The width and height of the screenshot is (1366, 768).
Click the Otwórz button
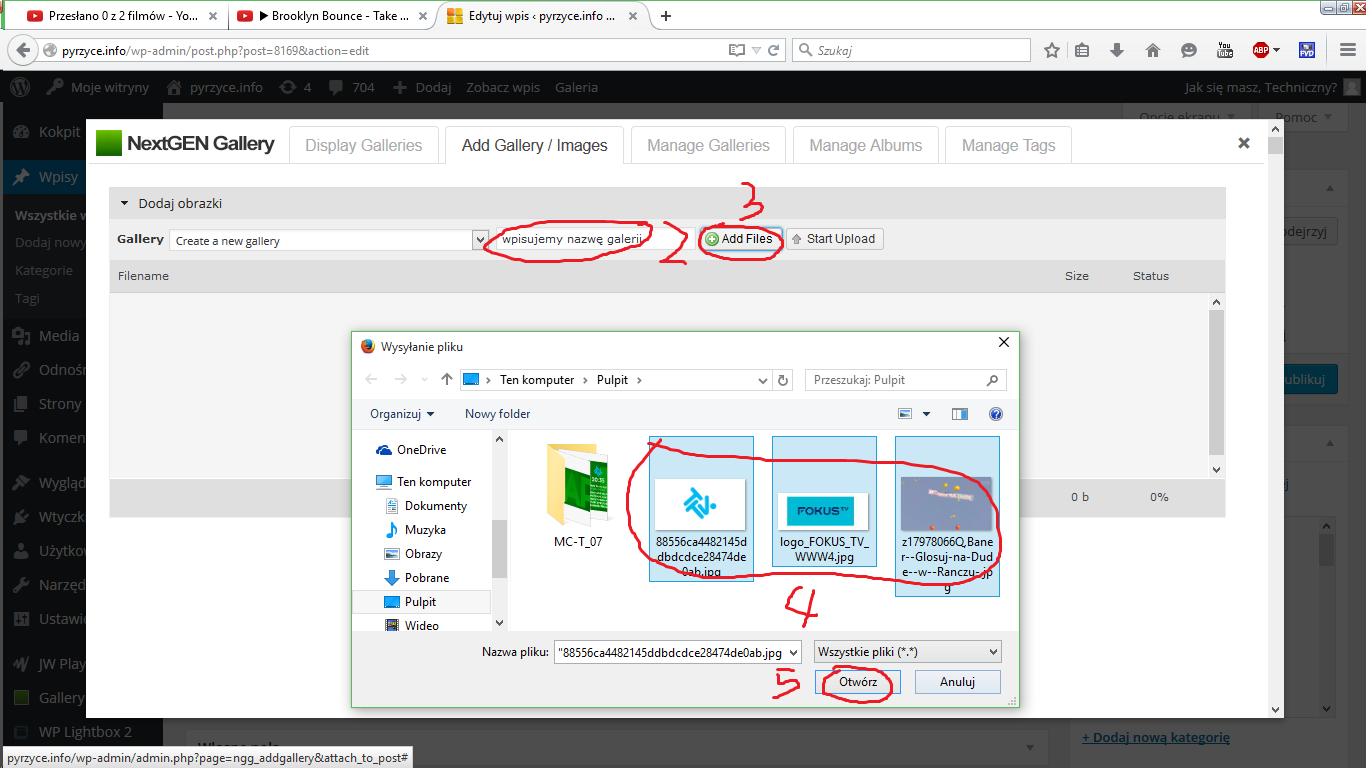858,682
